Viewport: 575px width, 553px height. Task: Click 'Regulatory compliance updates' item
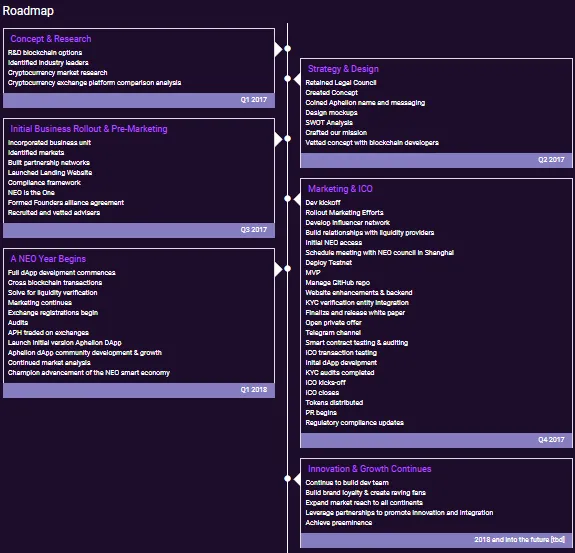355,423
